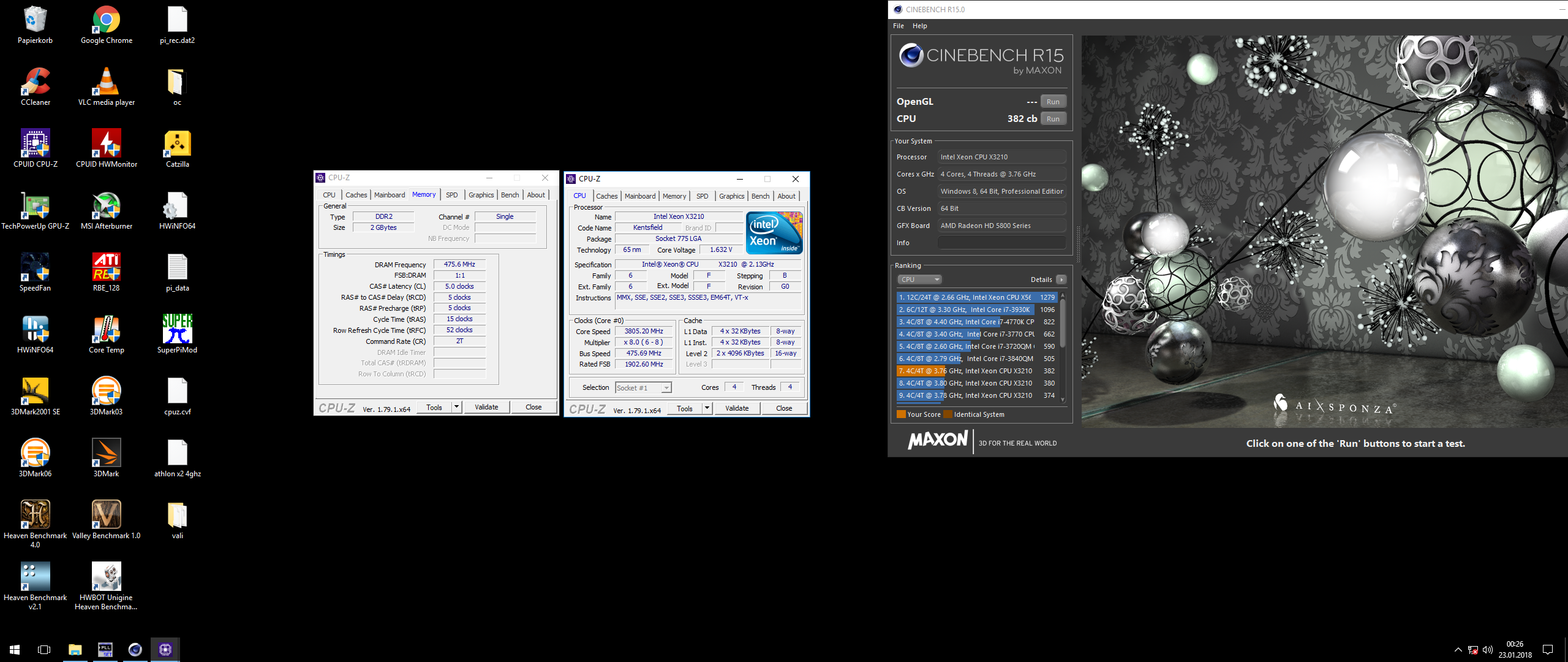The width and height of the screenshot is (1568, 662).
Task: Open About tab in left CPU-Z Memory window
Action: click(536, 195)
